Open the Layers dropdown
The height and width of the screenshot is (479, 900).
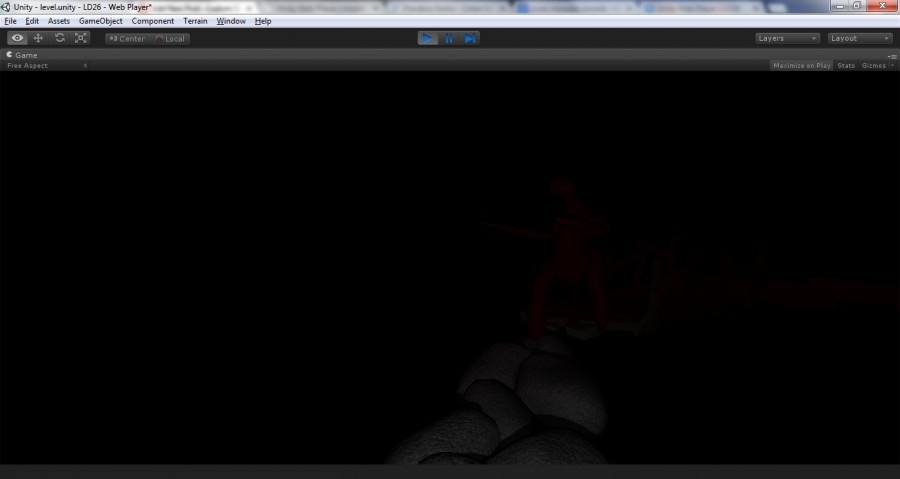(787, 38)
